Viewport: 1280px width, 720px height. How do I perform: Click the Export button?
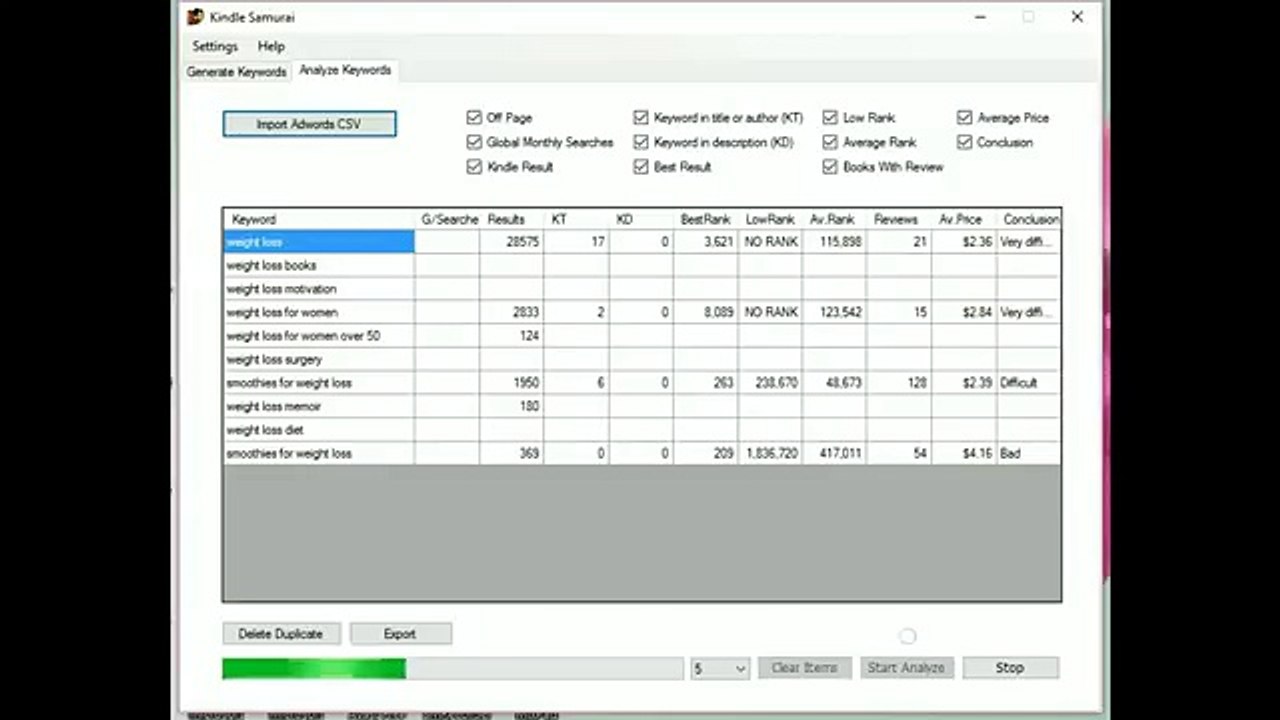(400, 634)
